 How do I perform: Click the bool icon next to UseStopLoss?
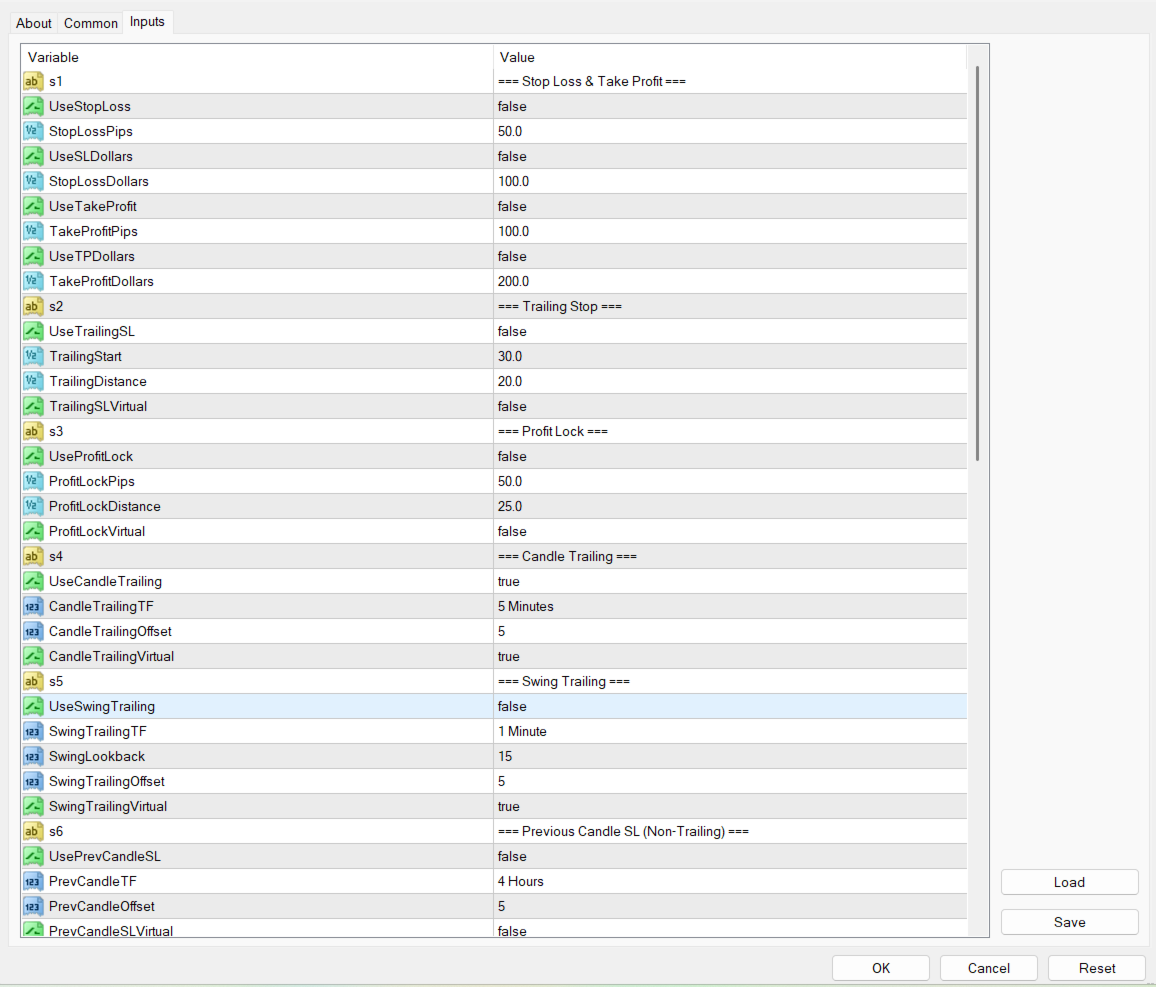pyautogui.click(x=33, y=106)
